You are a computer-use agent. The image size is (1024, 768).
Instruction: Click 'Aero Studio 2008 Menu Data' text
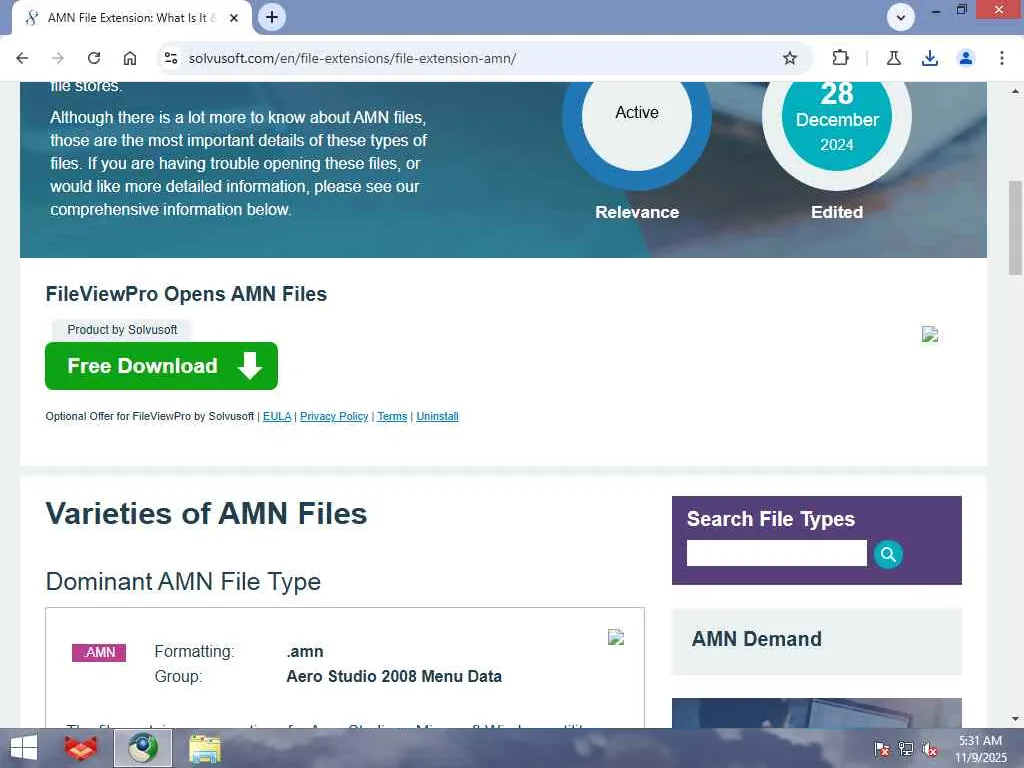(394, 677)
